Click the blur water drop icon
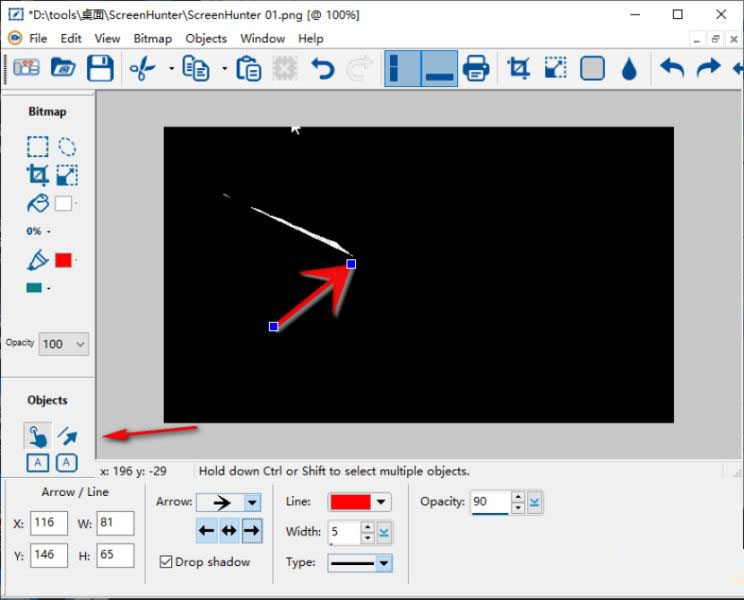The width and height of the screenshot is (744, 600). [x=629, y=68]
